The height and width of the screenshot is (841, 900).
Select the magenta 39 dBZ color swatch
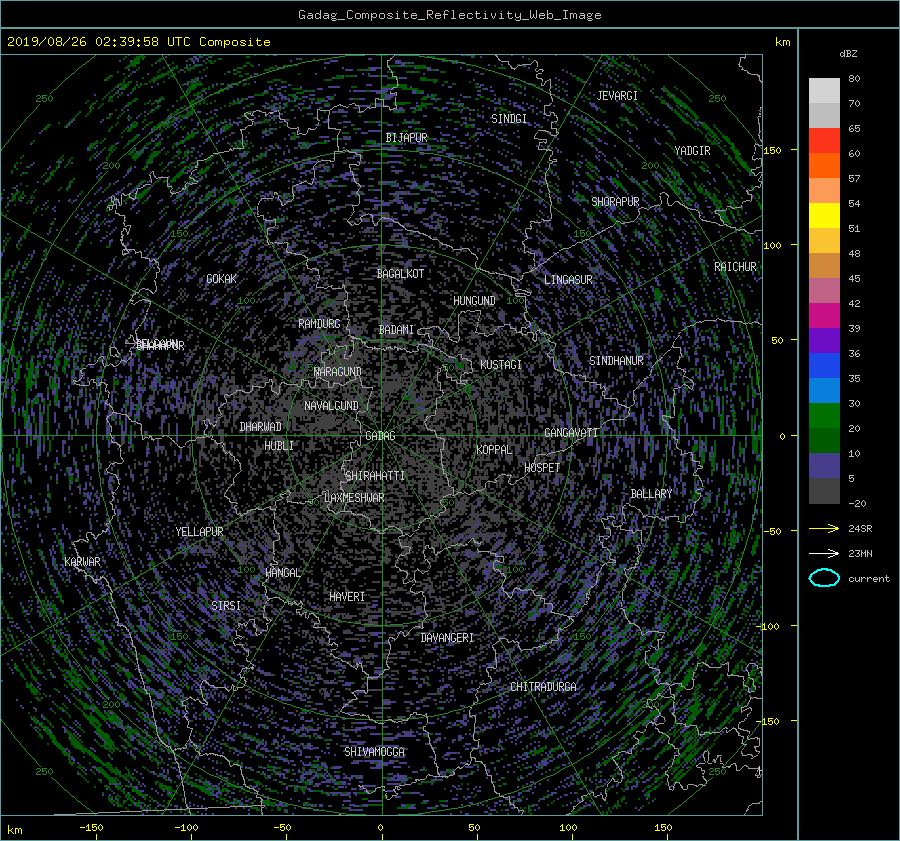824,316
